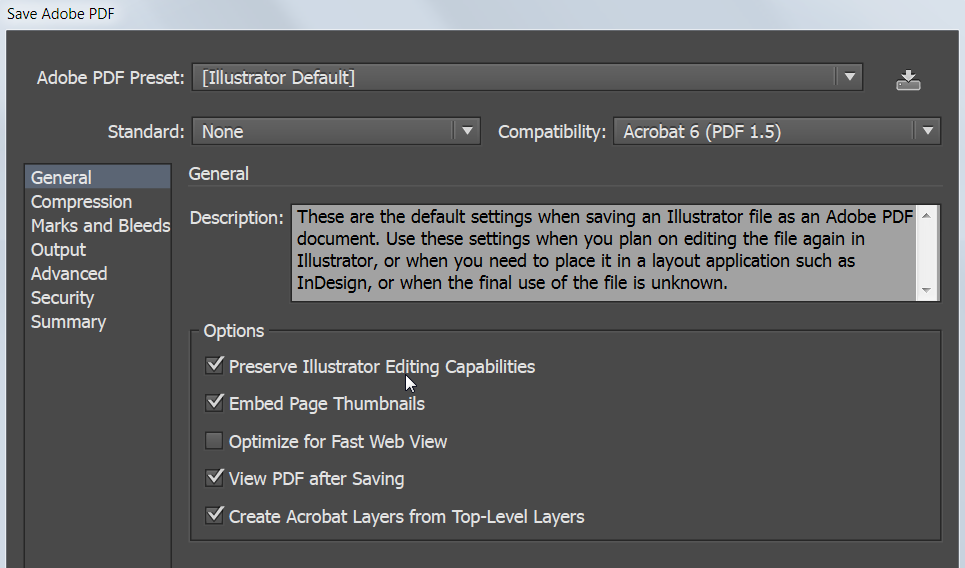The image size is (965, 568).
Task: Toggle the Embed Page Thumbnails checkbox
Action: point(214,403)
